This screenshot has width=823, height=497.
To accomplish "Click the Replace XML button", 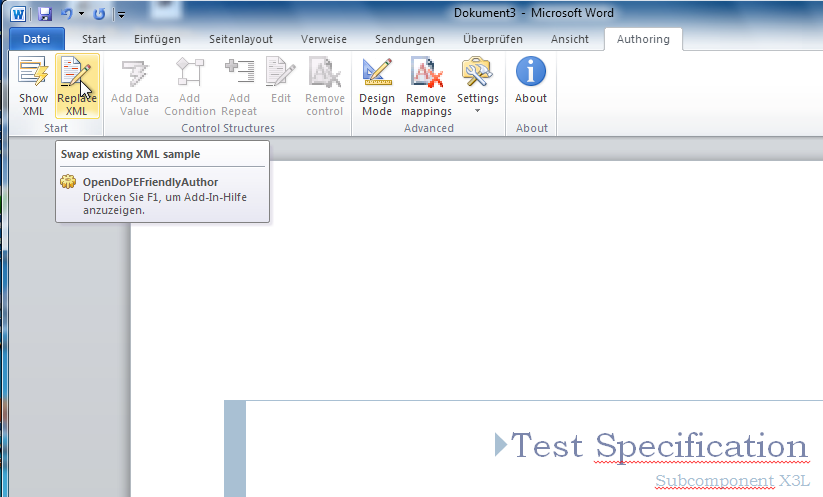I will (x=77, y=73).
